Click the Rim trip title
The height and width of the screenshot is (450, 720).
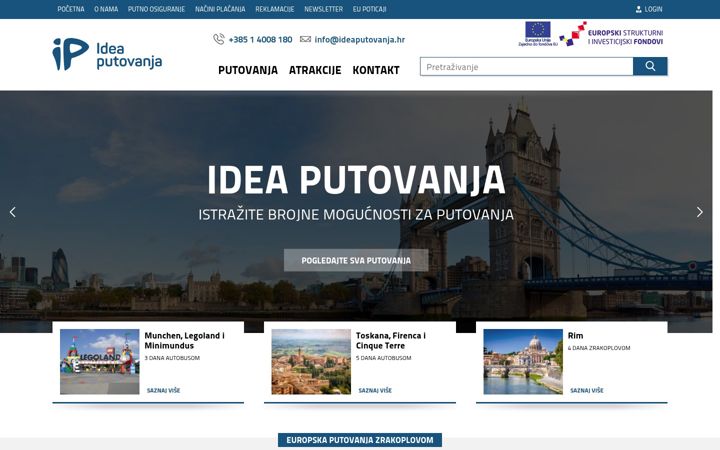pos(575,336)
